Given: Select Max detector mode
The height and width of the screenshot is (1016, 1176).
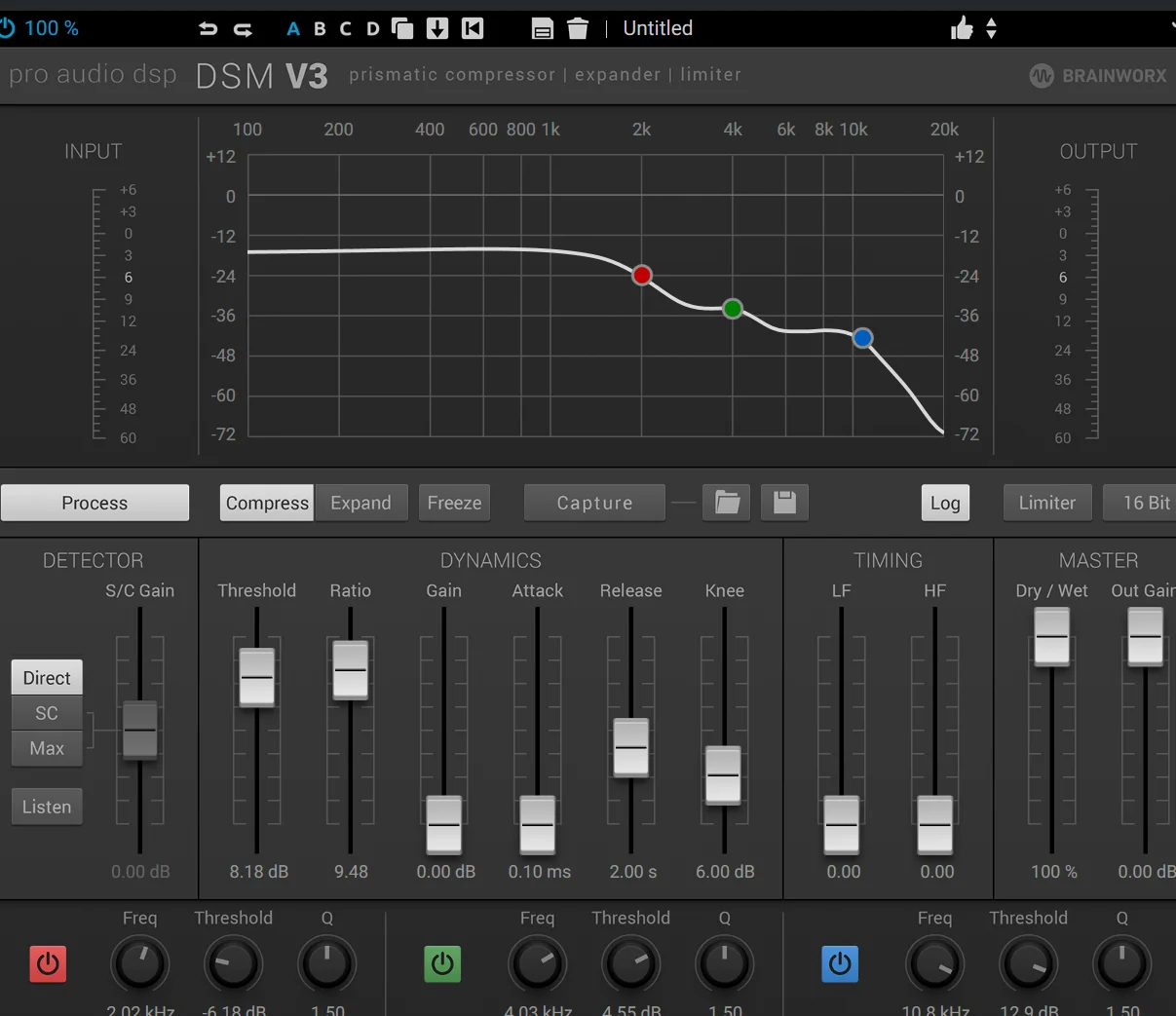Looking at the screenshot, I should pos(47,748).
